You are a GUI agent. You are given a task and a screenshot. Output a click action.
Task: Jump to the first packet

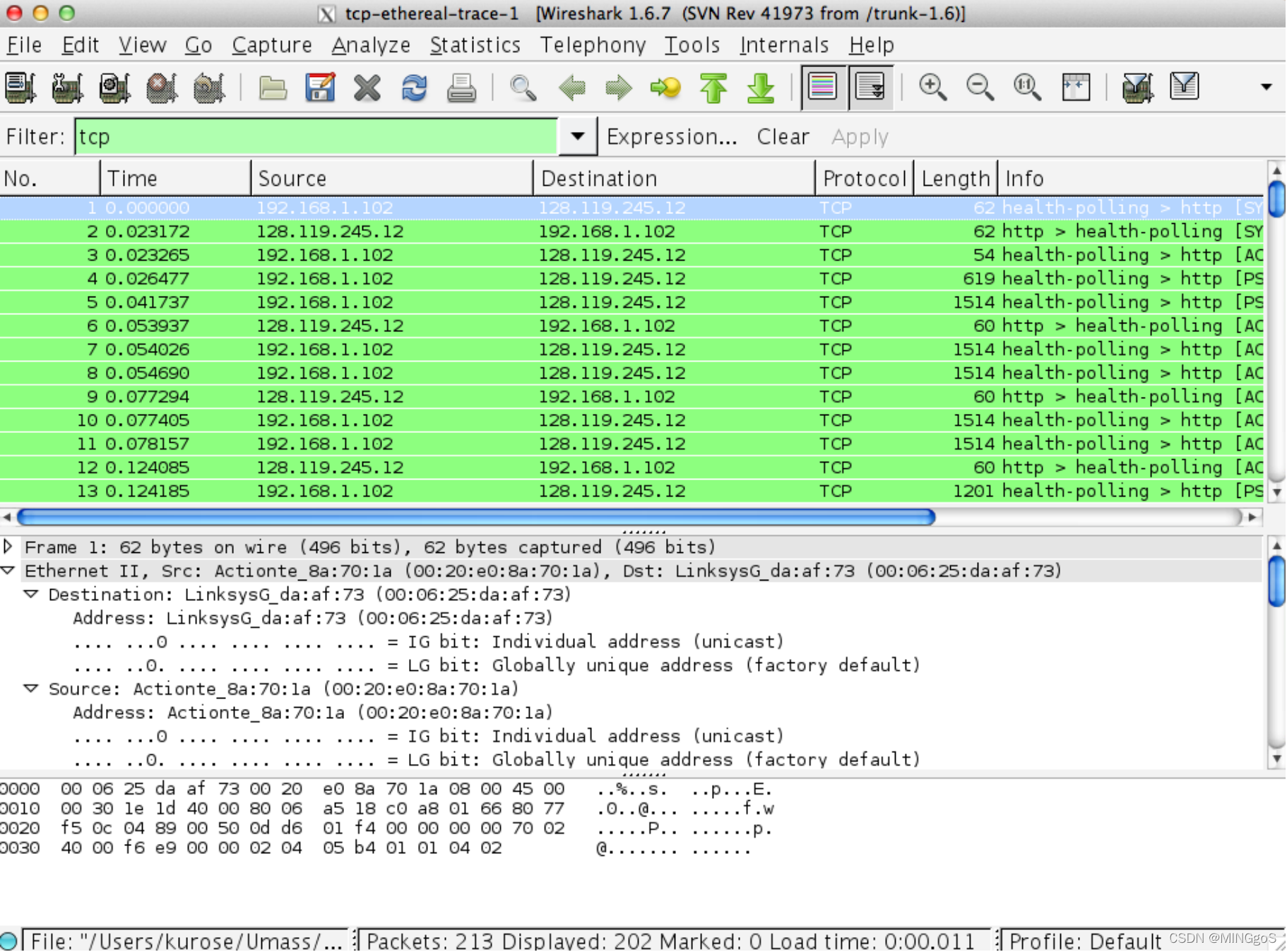(x=713, y=88)
